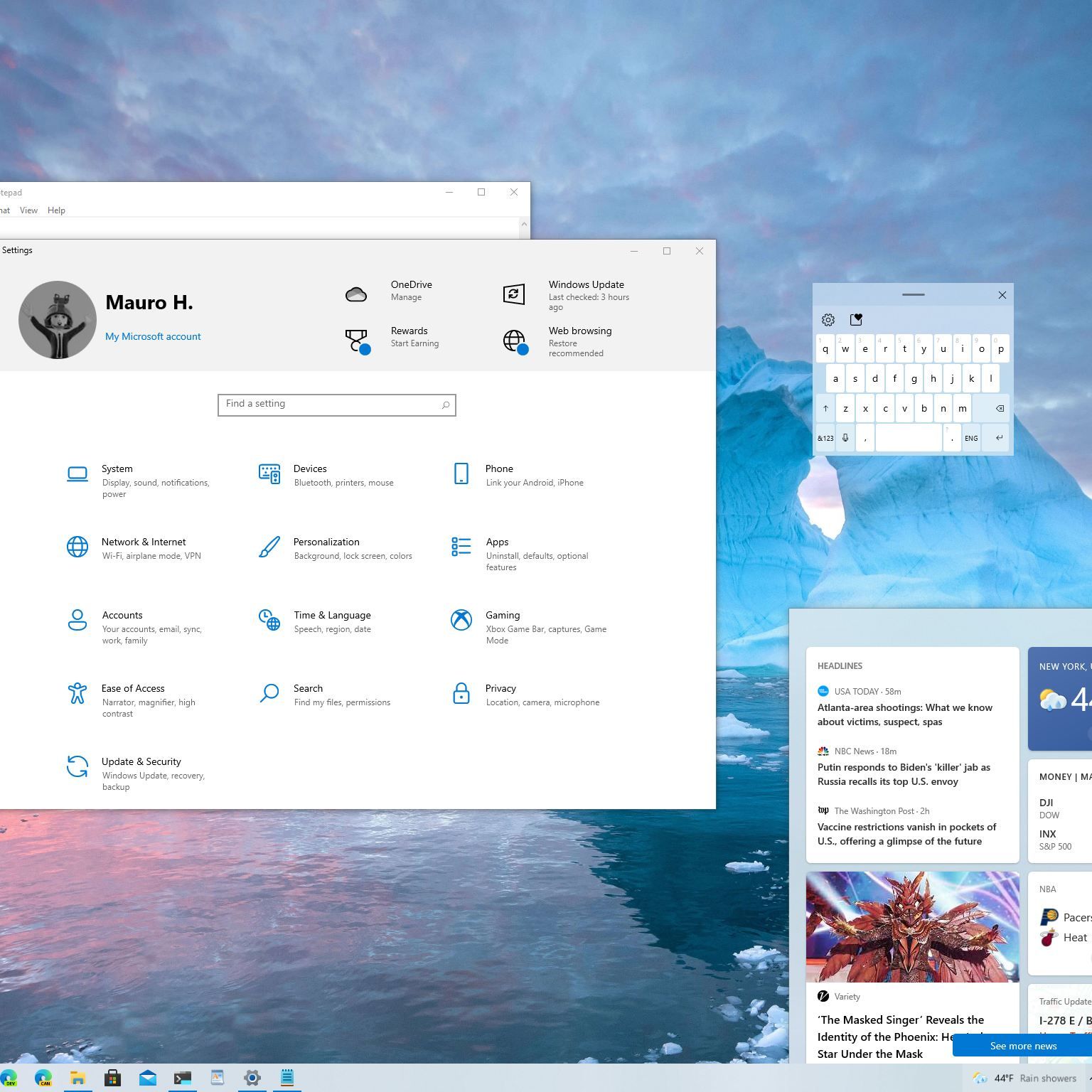Image resolution: width=1092 pixels, height=1092 pixels.
Task: Open Network & Internet settings
Action: [135, 548]
